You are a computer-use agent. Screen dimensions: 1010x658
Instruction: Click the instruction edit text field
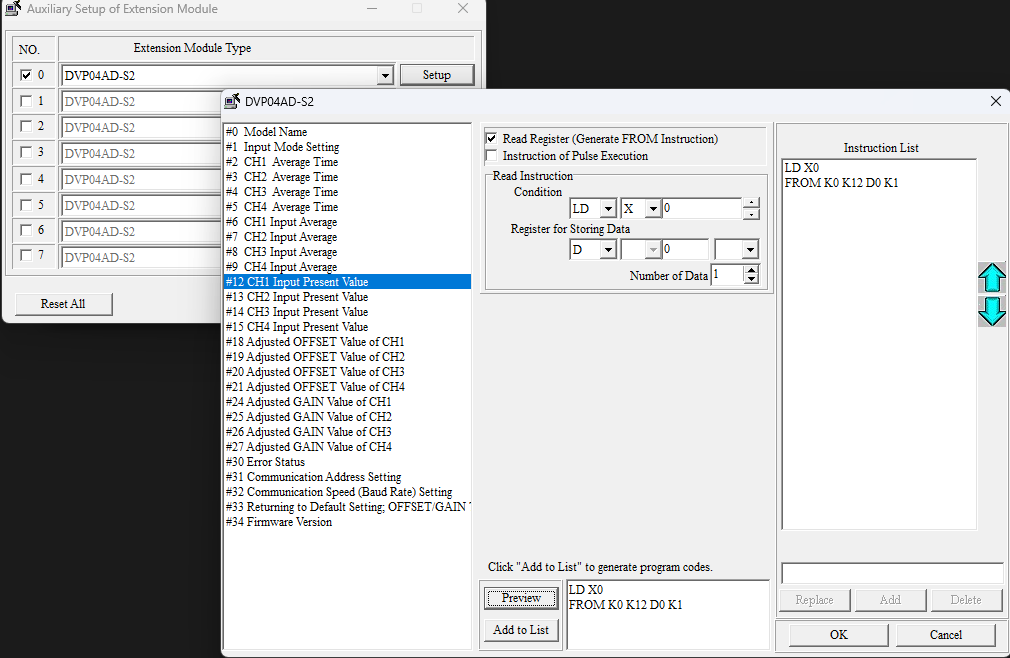click(891, 573)
